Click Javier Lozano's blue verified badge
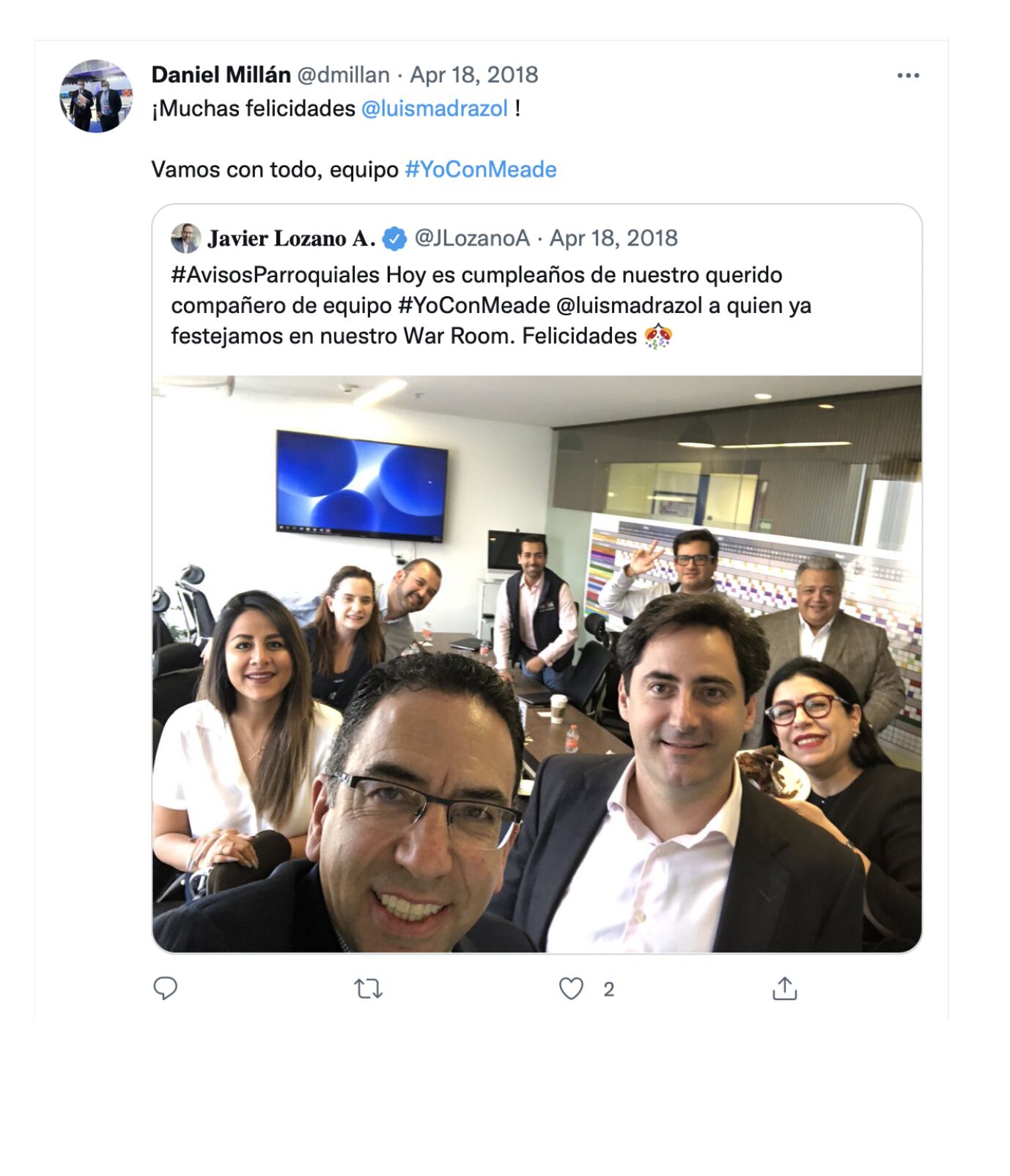Screen dimensions: 1010x1176 (x=395, y=238)
